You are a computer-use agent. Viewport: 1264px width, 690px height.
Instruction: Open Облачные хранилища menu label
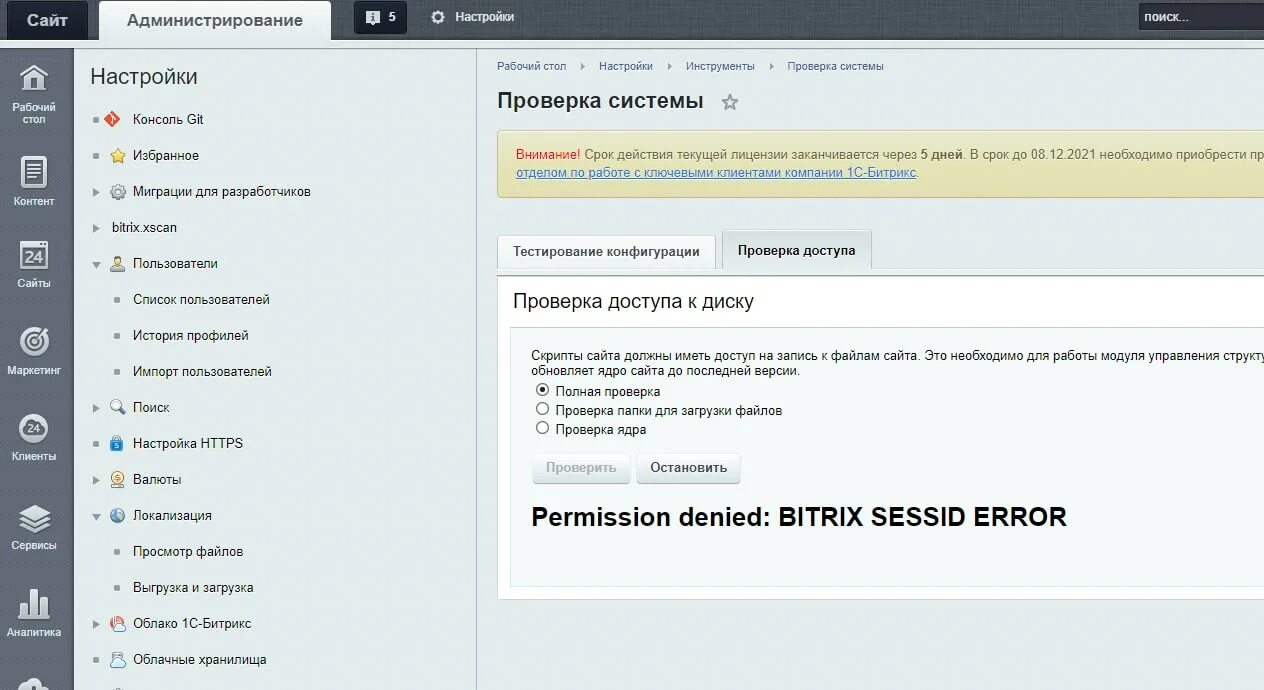point(200,659)
